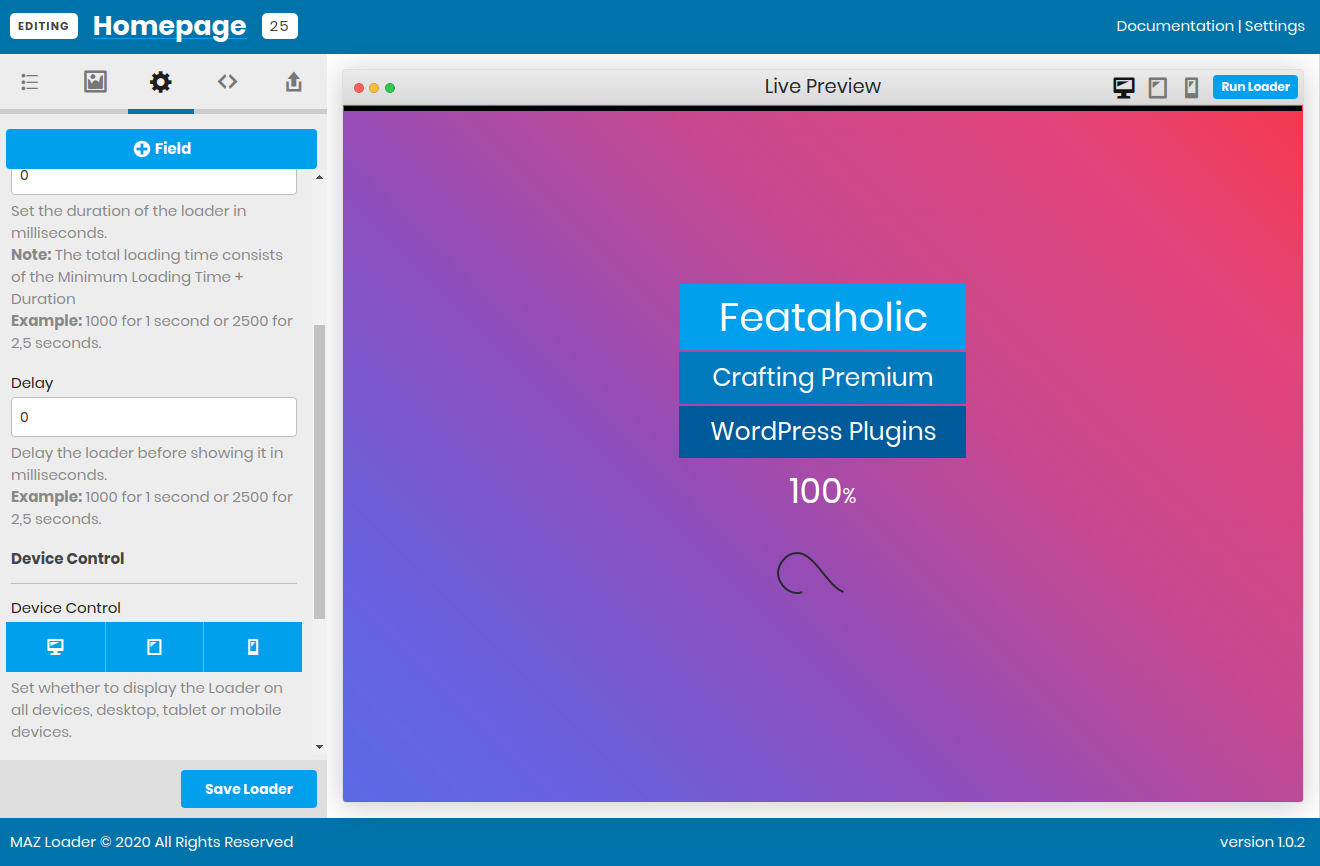Click the Device Control section heading
This screenshot has height=866, width=1320.
[x=68, y=558]
